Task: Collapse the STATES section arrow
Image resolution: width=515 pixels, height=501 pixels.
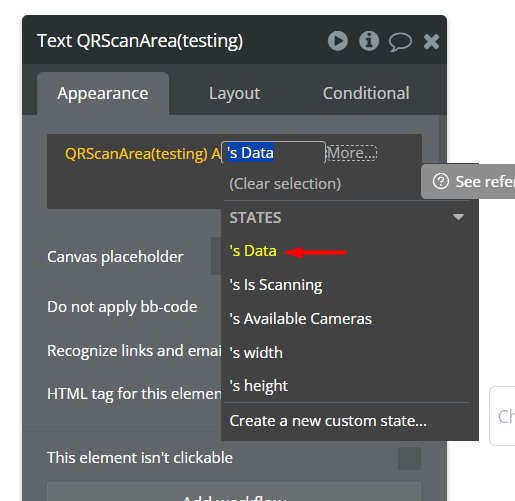Action: click(x=458, y=217)
